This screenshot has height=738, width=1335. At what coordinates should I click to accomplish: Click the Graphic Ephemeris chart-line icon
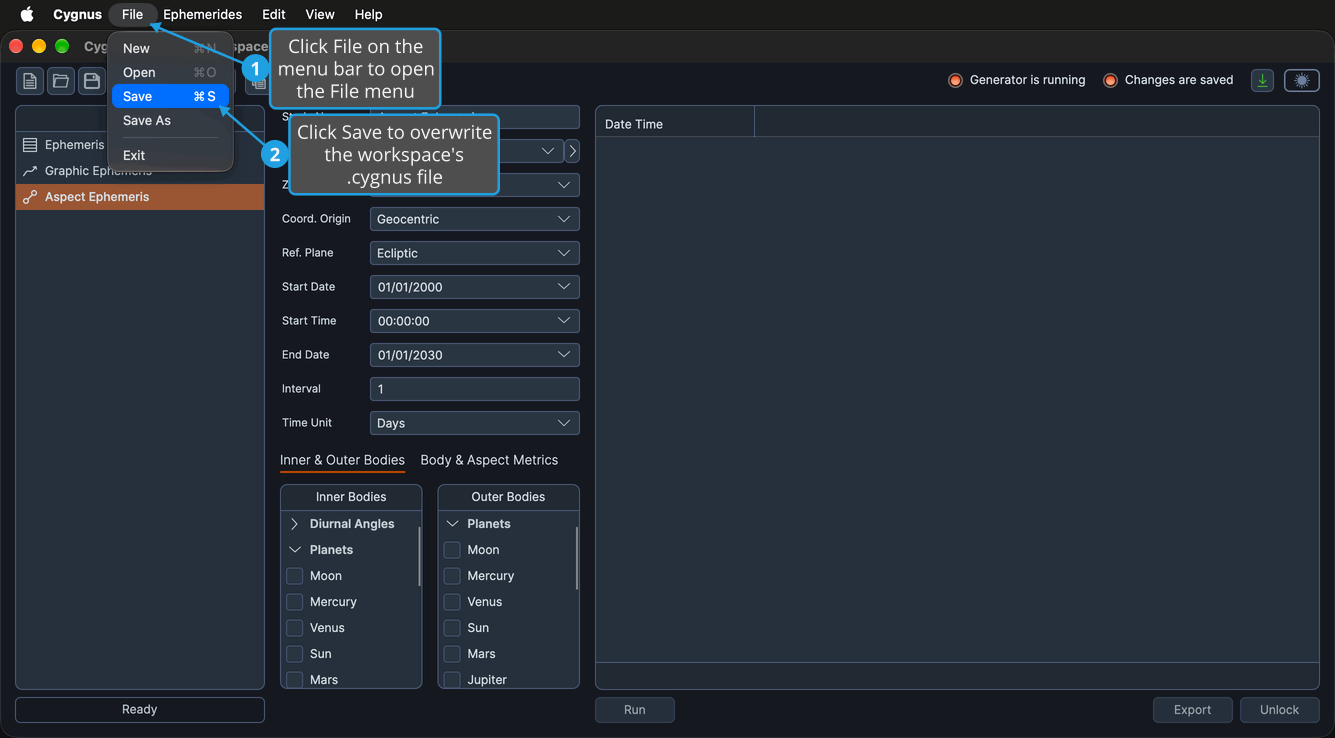click(x=30, y=171)
